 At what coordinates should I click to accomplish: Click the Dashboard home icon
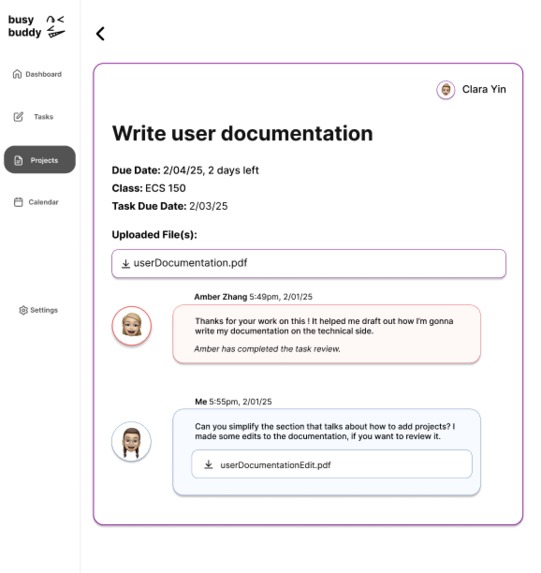17,74
